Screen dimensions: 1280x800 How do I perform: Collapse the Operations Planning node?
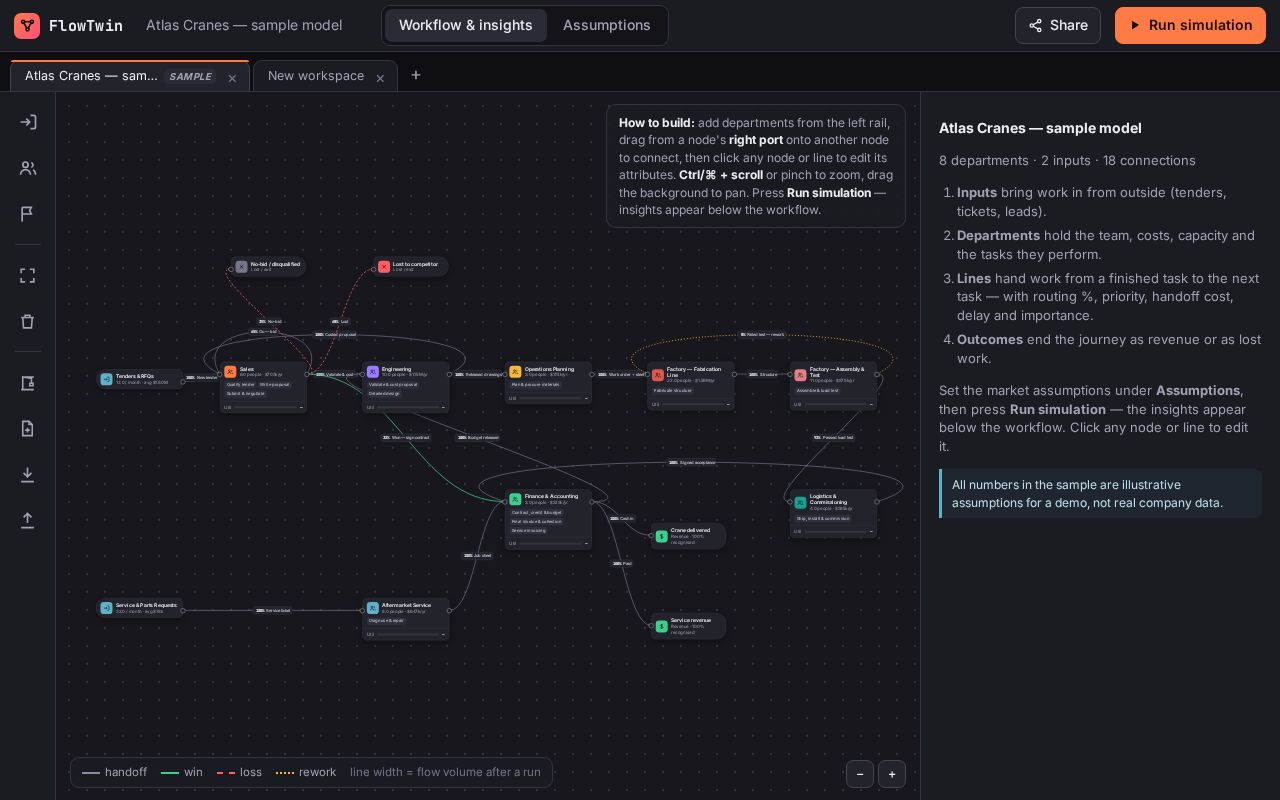tap(587, 398)
